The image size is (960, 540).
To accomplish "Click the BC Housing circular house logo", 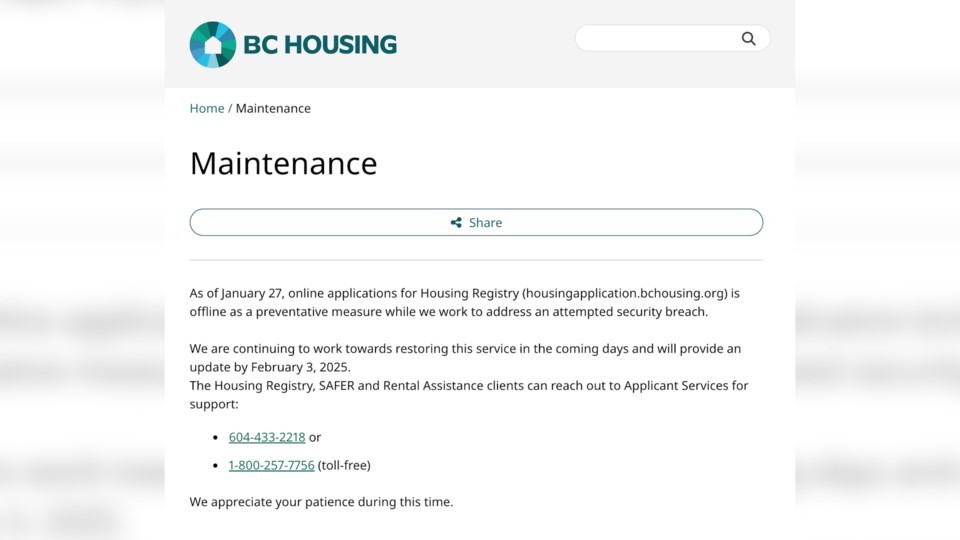I will [212, 44].
